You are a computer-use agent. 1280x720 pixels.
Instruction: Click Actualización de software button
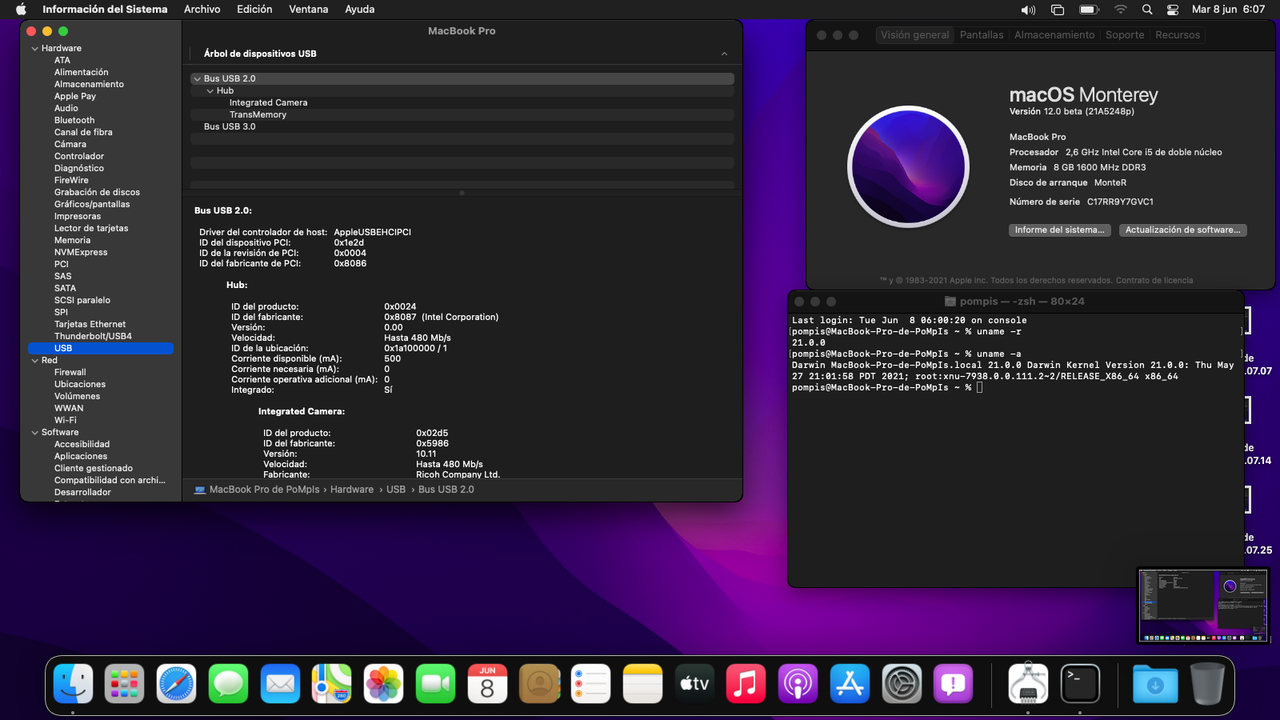point(1183,230)
